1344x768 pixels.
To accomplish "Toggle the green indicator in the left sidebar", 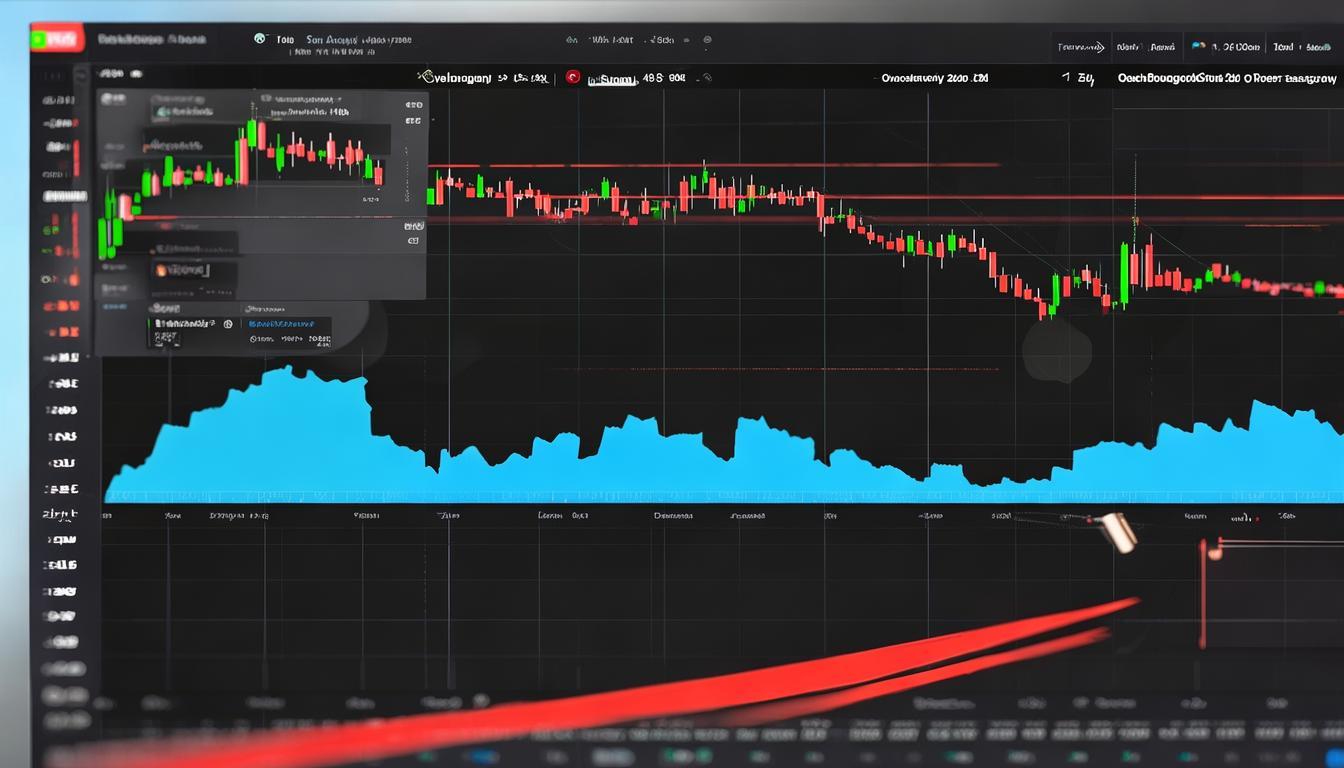I will tap(48, 230).
